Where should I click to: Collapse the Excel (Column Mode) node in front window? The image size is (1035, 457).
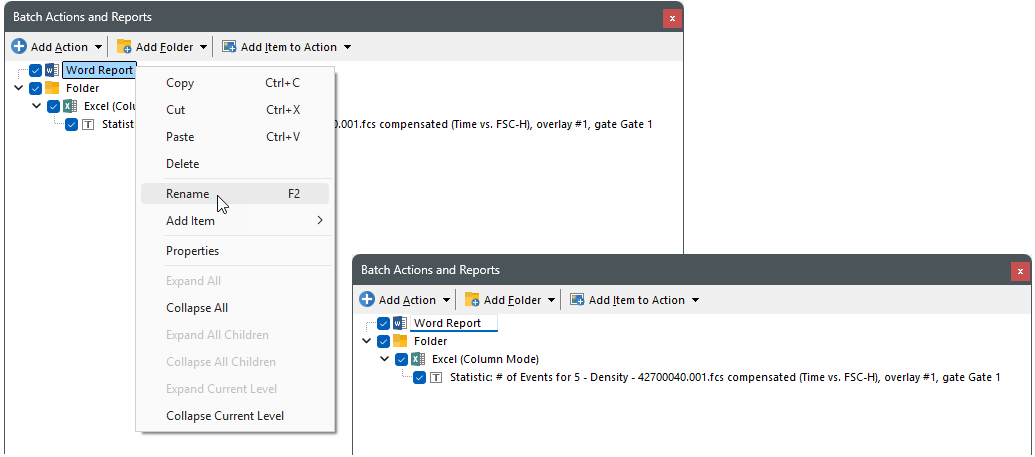tap(385, 359)
